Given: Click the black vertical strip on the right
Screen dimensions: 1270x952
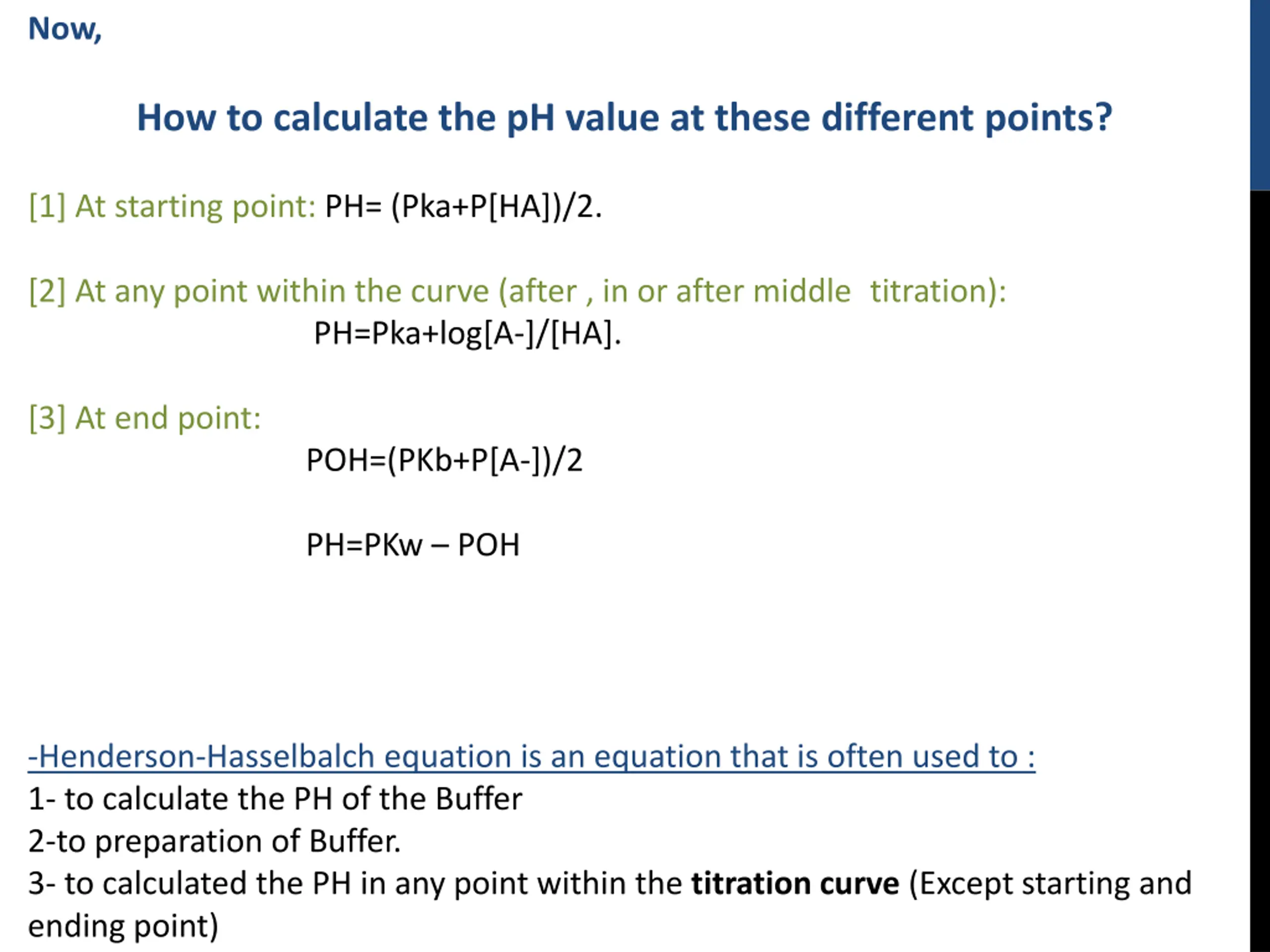Looking at the screenshot, I should click(x=1260, y=568).
